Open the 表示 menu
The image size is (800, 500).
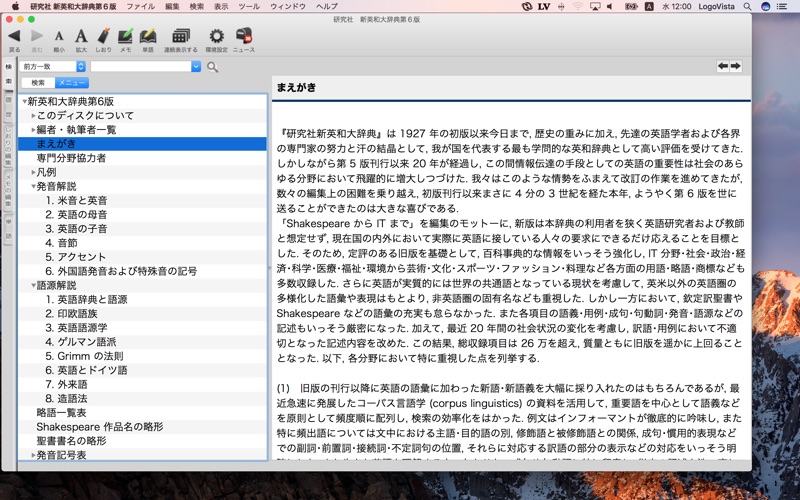coord(221,7)
